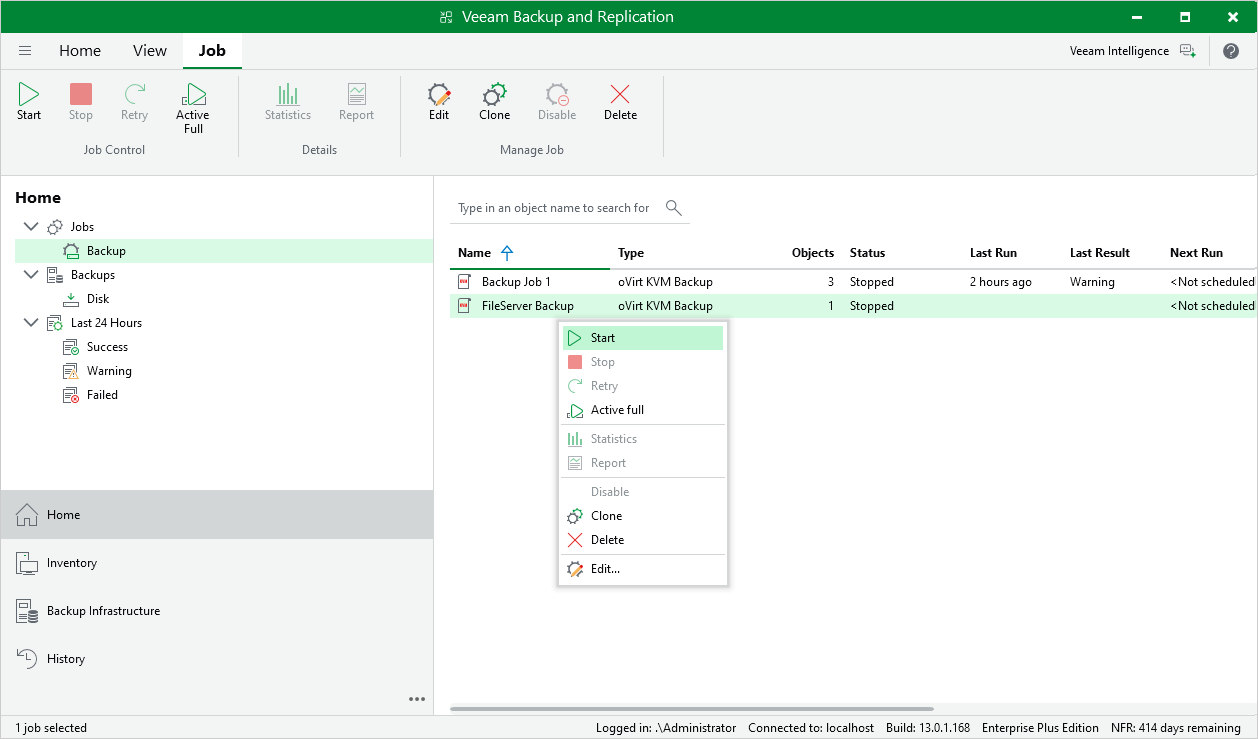Collapse the Jobs tree node
The image size is (1258, 739).
pos(31,226)
